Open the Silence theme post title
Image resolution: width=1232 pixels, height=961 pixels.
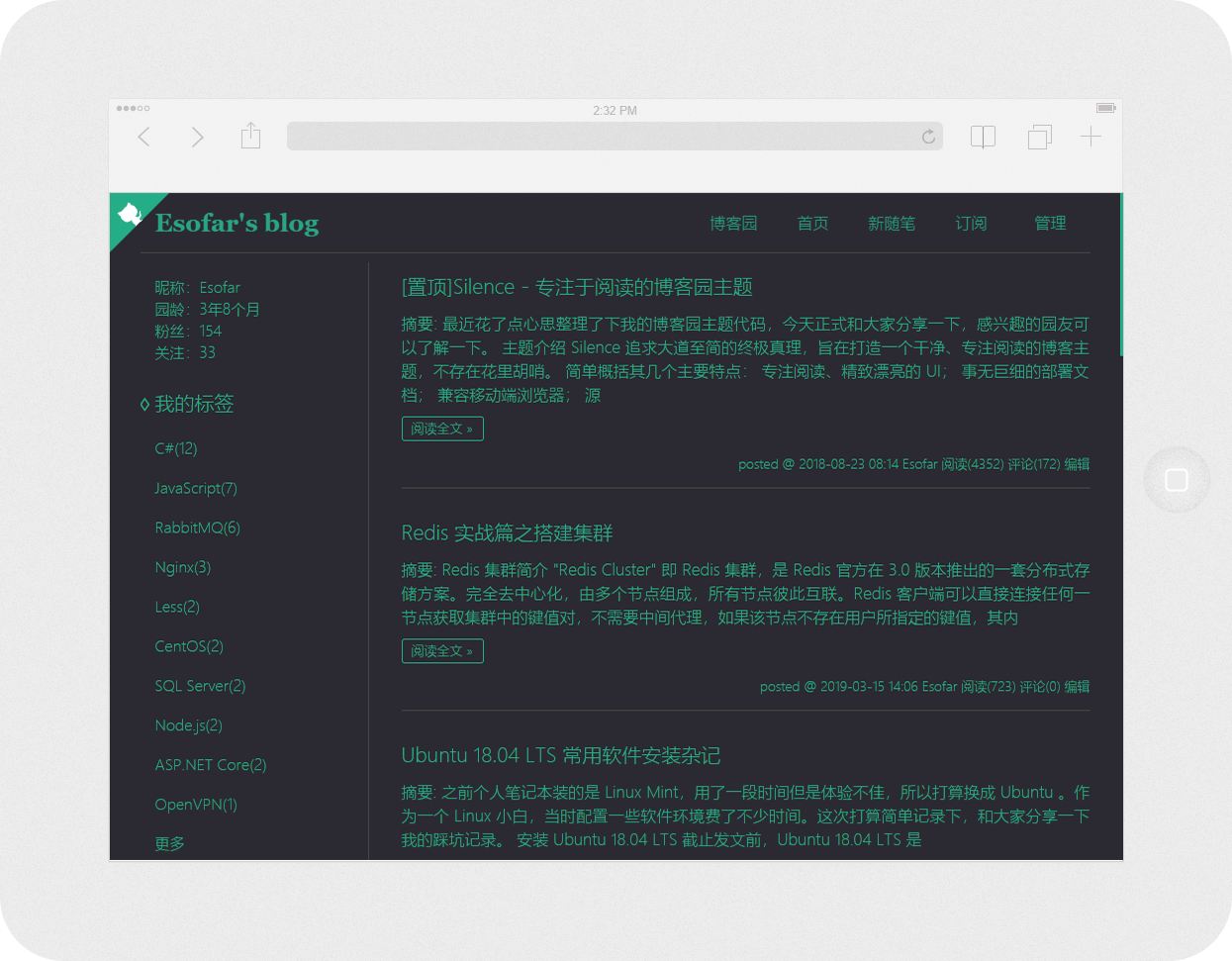point(577,287)
